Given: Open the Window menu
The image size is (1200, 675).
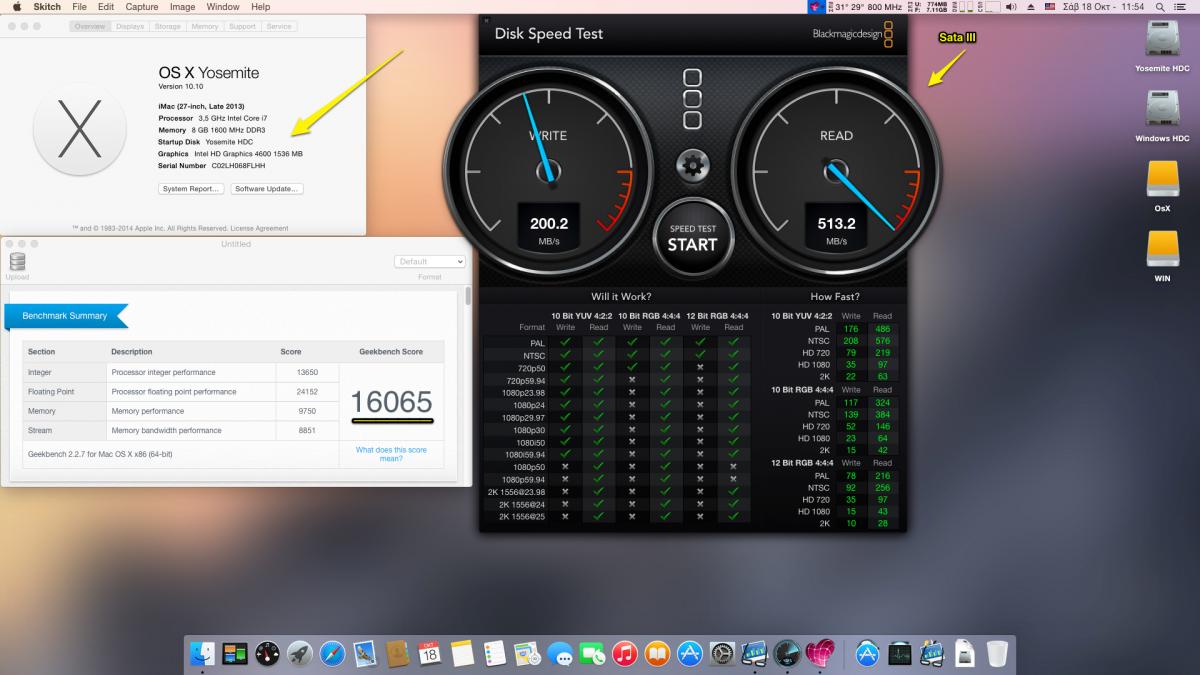Looking at the screenshot, I should (x=222, y=7).
